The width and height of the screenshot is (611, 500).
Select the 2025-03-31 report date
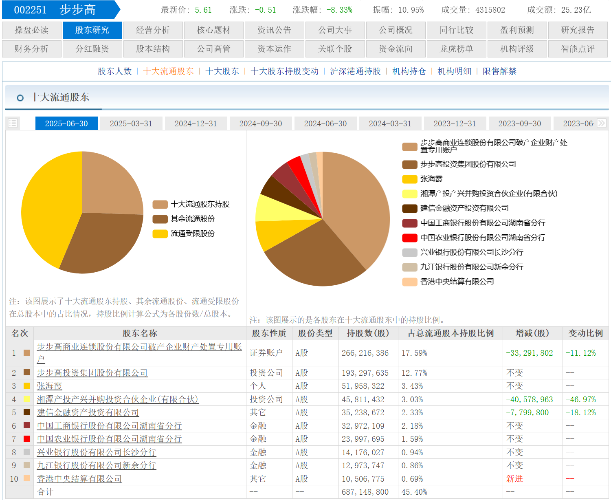click(131, 124)
